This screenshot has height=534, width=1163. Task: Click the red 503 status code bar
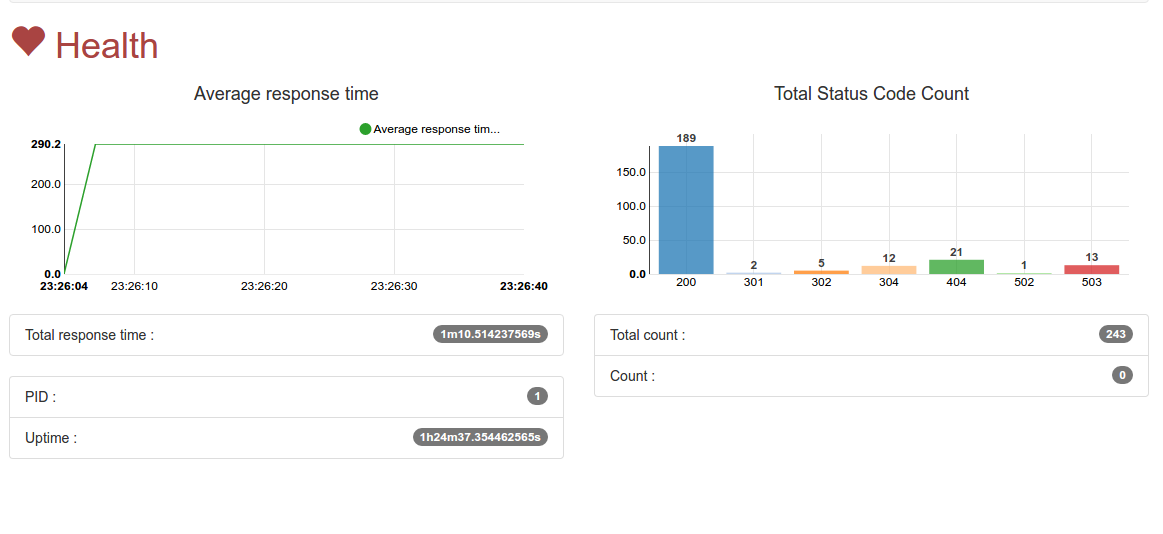pos(1091,269)
